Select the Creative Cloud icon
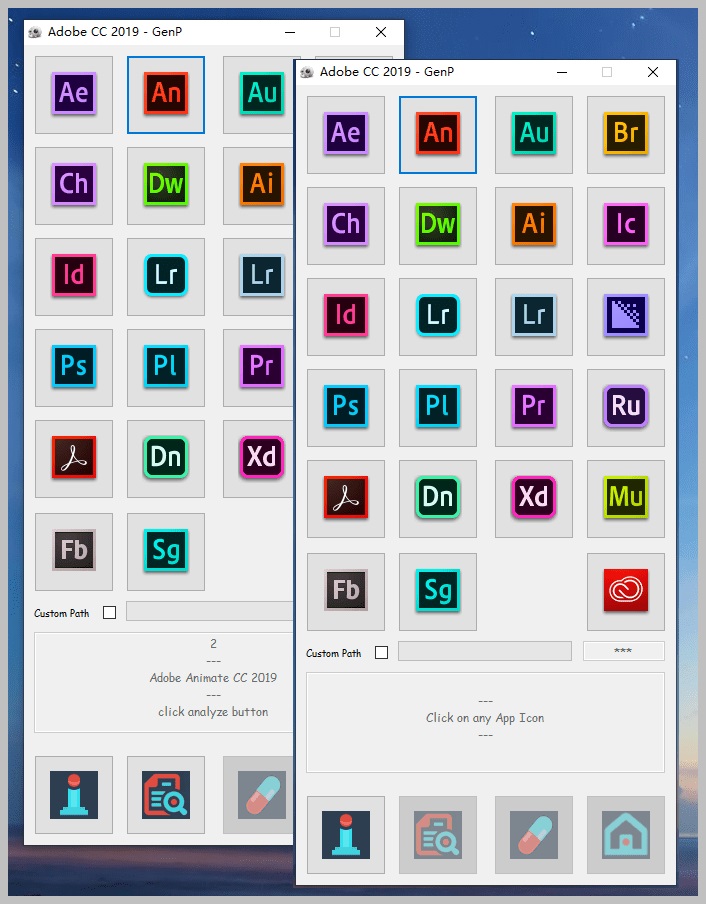Image resolution: width=706 pixels, height=904 pixels. pos(626,592)
